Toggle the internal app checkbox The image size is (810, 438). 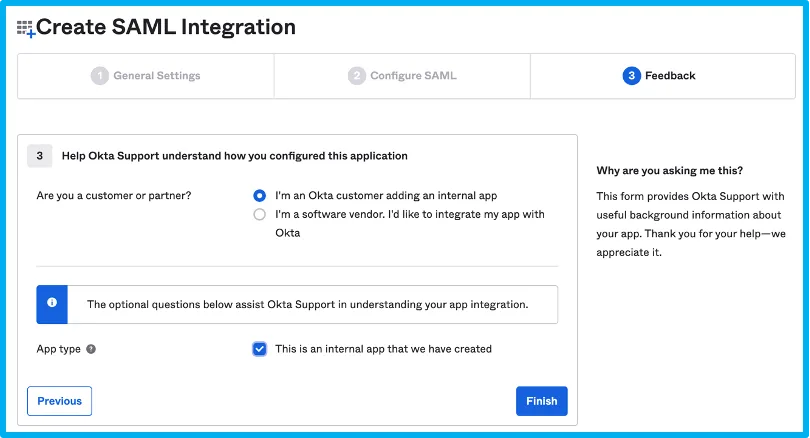click(x=259, y=349)
